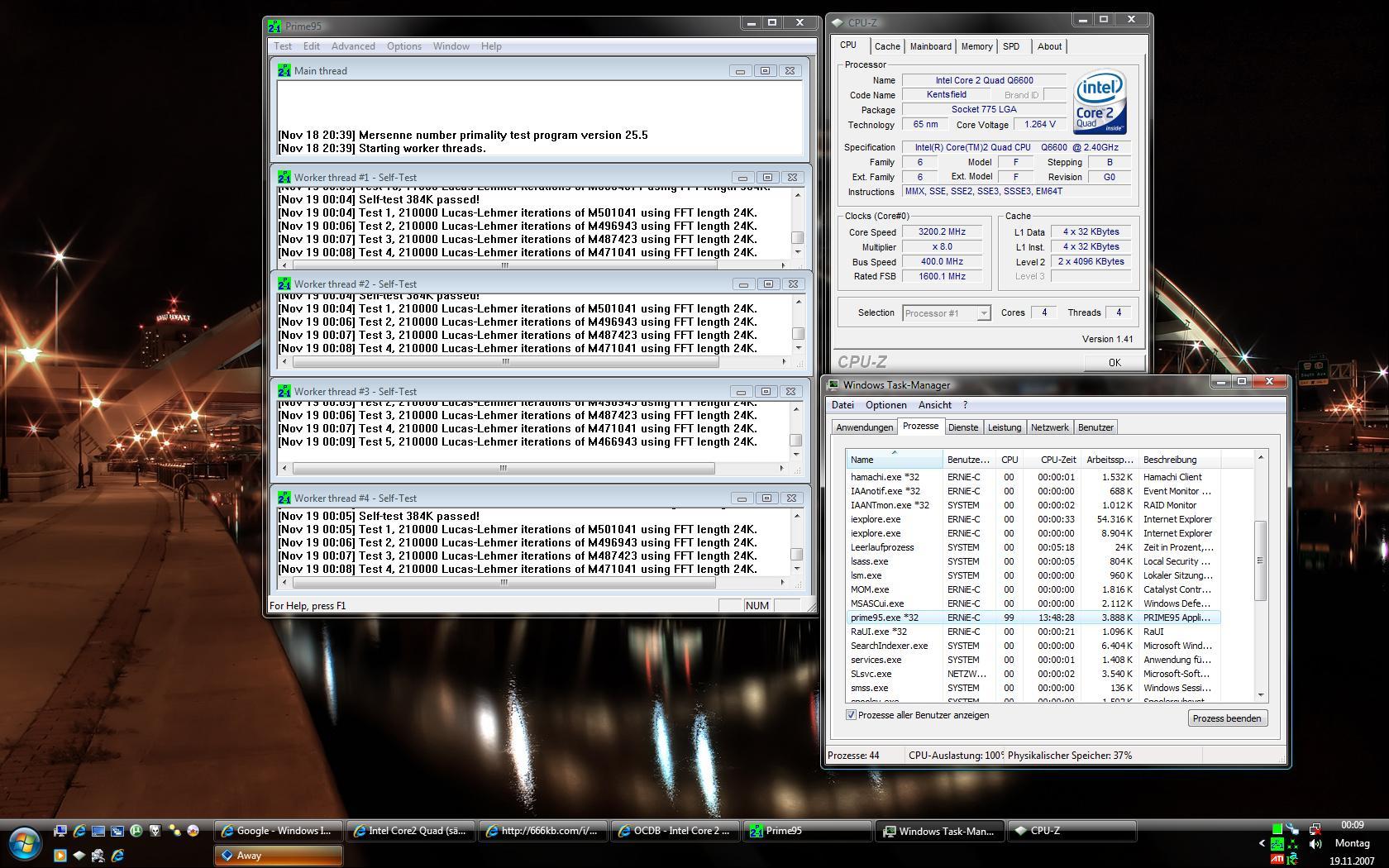The height and width of the screenshot is (868, 1389).
Task: Click the Switch between windows Quick Launch icon
Action: pyautogui.click(x=117, y=831)
